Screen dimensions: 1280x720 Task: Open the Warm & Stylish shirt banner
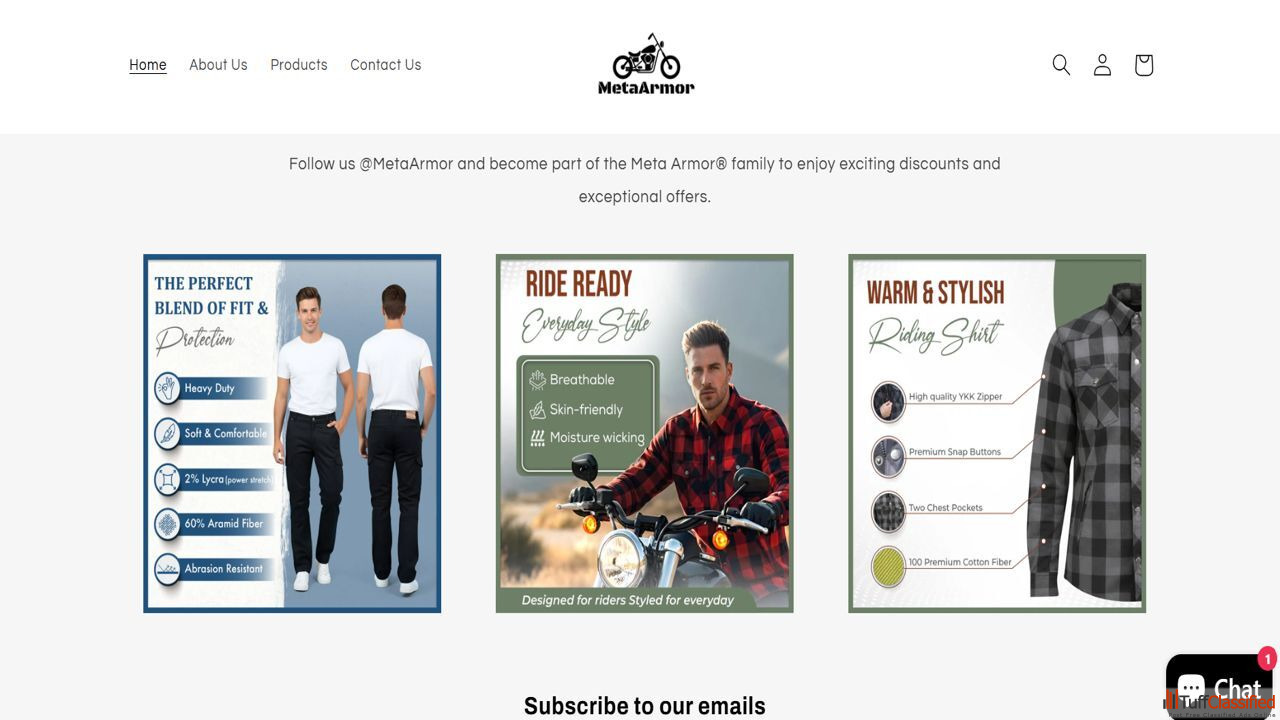pos(997,433)
